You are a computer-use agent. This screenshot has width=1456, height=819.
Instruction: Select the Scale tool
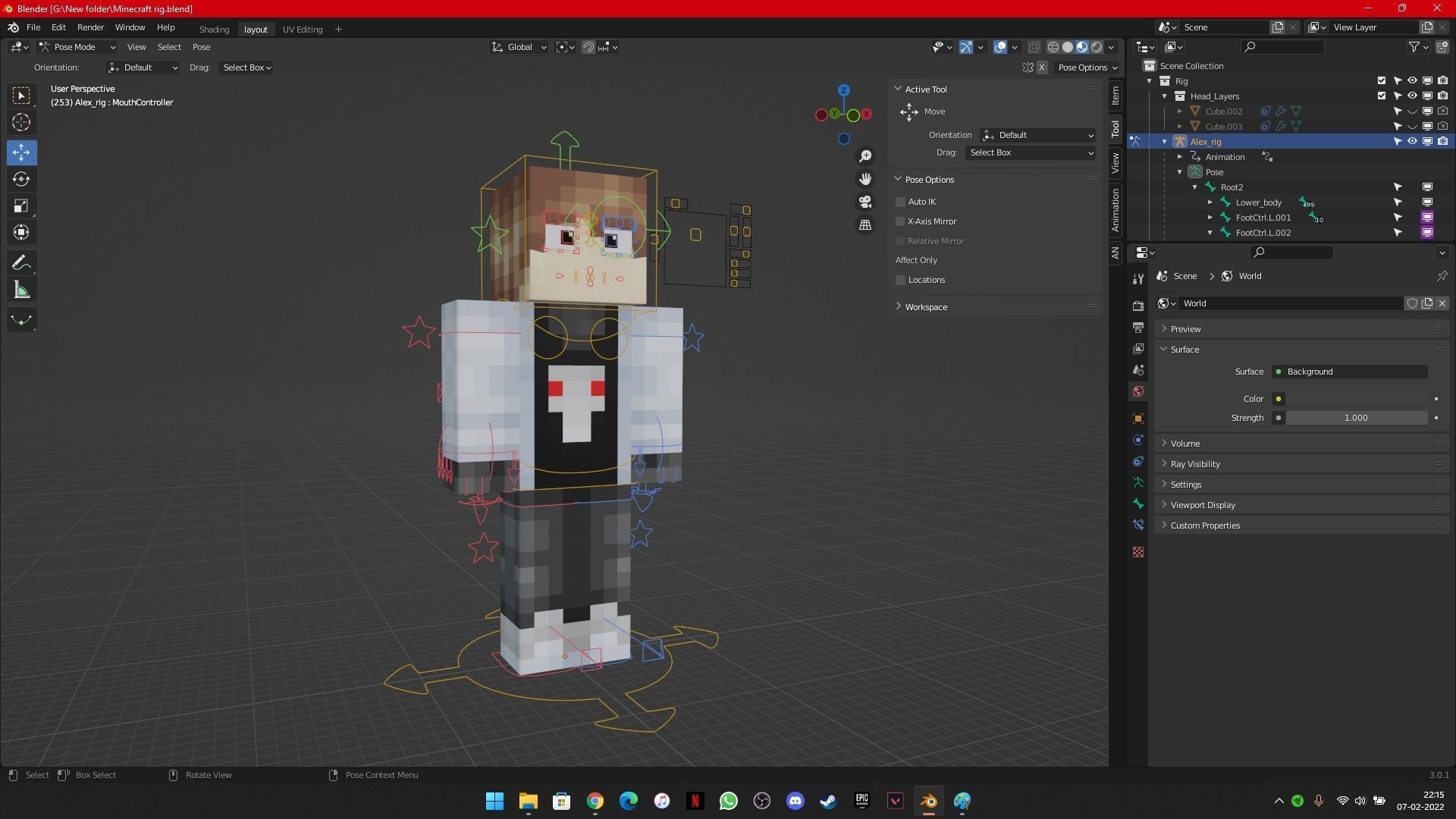(x=21, y=206)
